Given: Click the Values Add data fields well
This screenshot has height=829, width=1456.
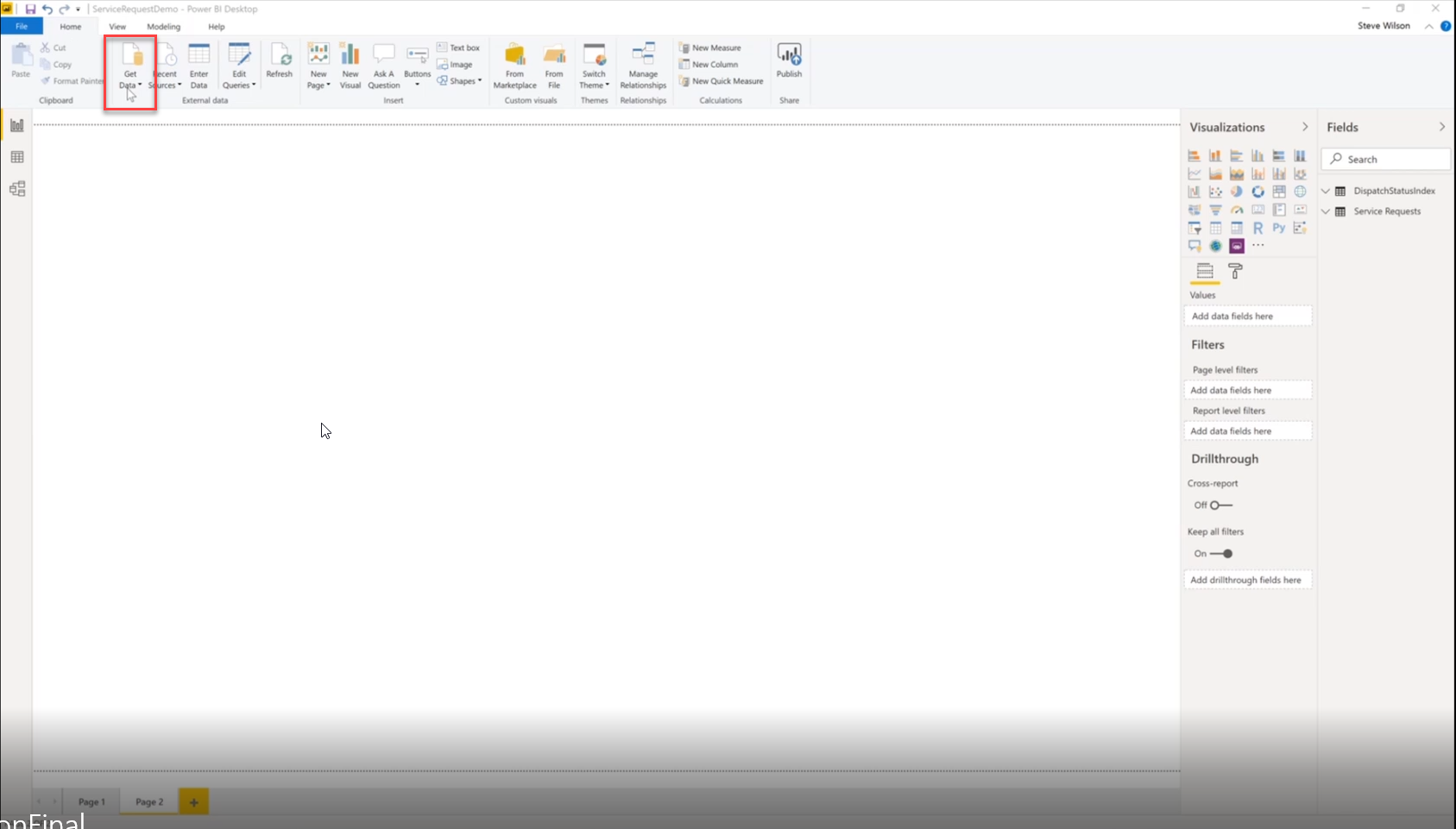Looking at the screenshot, I should click(x=1248, y=317).
